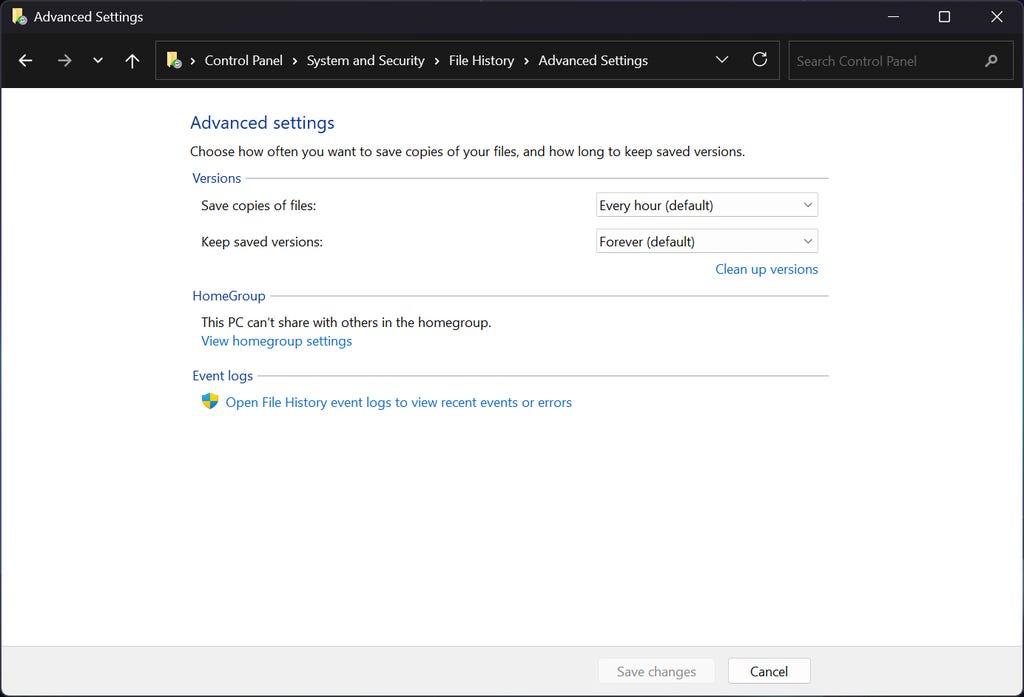This screenshot has width=1024, height=697.
Task: Click the Forward navigation arrow
Action: coord(64,61)
